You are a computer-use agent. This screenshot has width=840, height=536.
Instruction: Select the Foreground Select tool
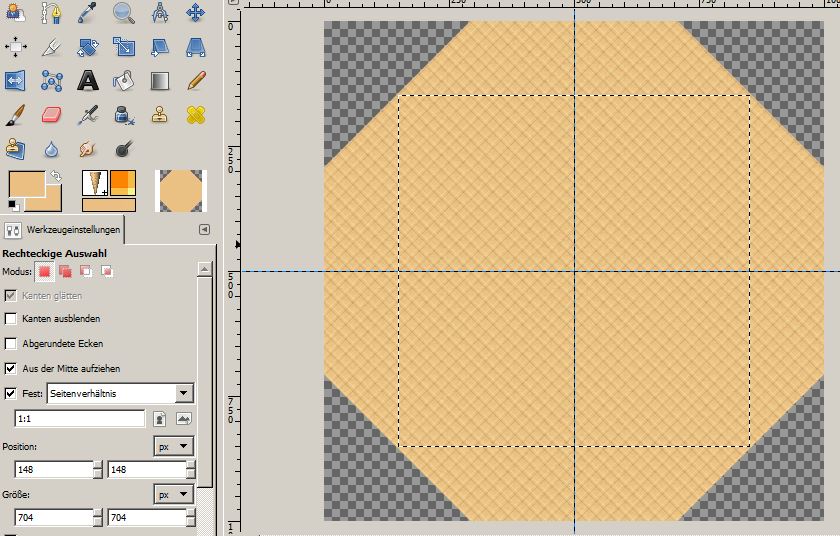pyautogui.click(x=16, y=12)
